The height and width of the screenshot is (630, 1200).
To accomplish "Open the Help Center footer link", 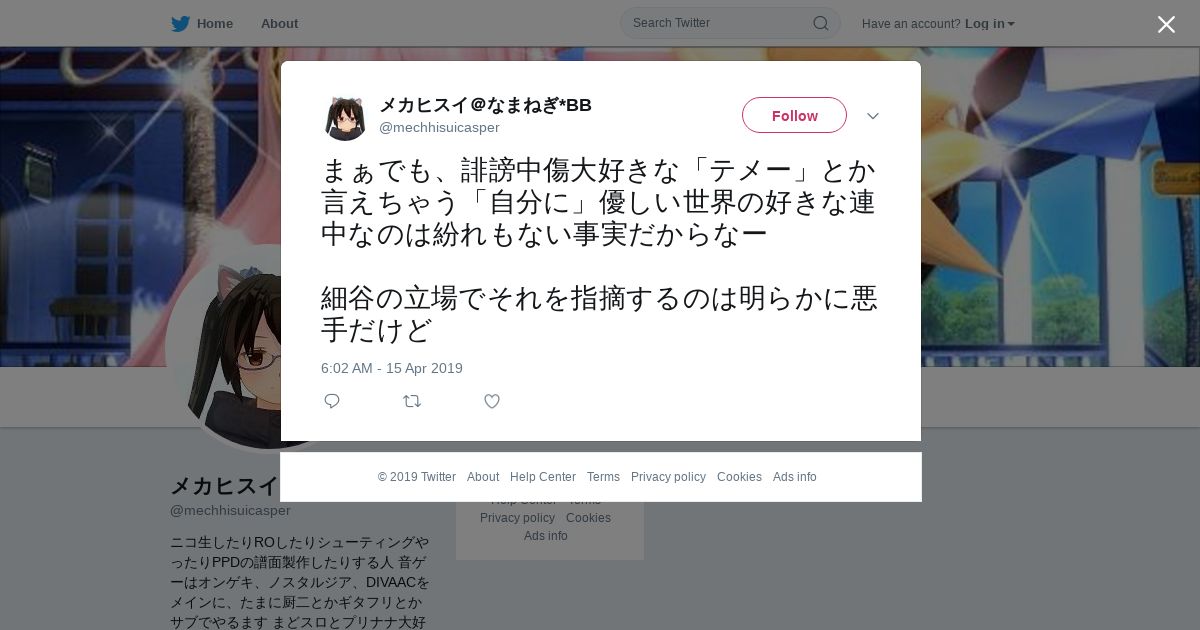I will (543, 477).
